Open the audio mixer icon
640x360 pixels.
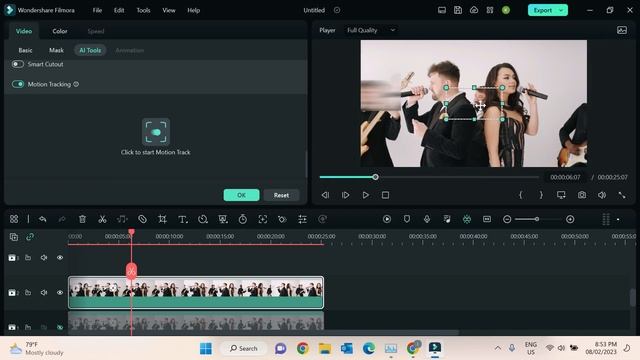(447, 219)
